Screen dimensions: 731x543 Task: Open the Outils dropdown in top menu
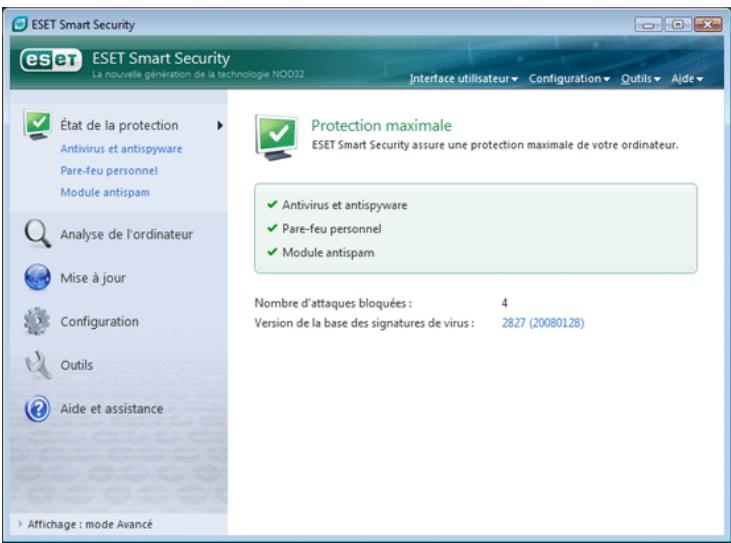coord(640,79)
